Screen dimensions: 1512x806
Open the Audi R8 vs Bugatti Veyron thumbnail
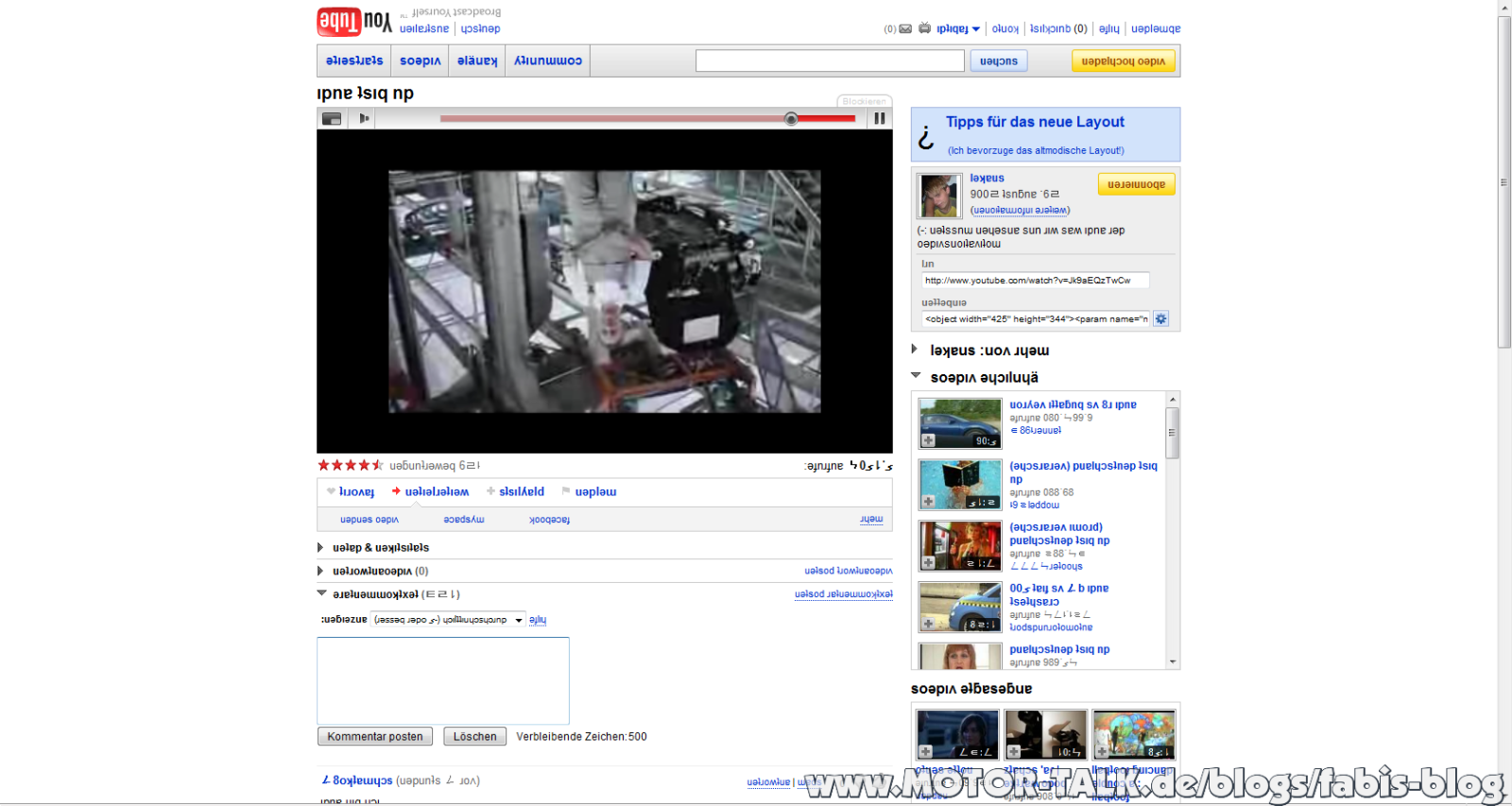click(x=960, y=422)
